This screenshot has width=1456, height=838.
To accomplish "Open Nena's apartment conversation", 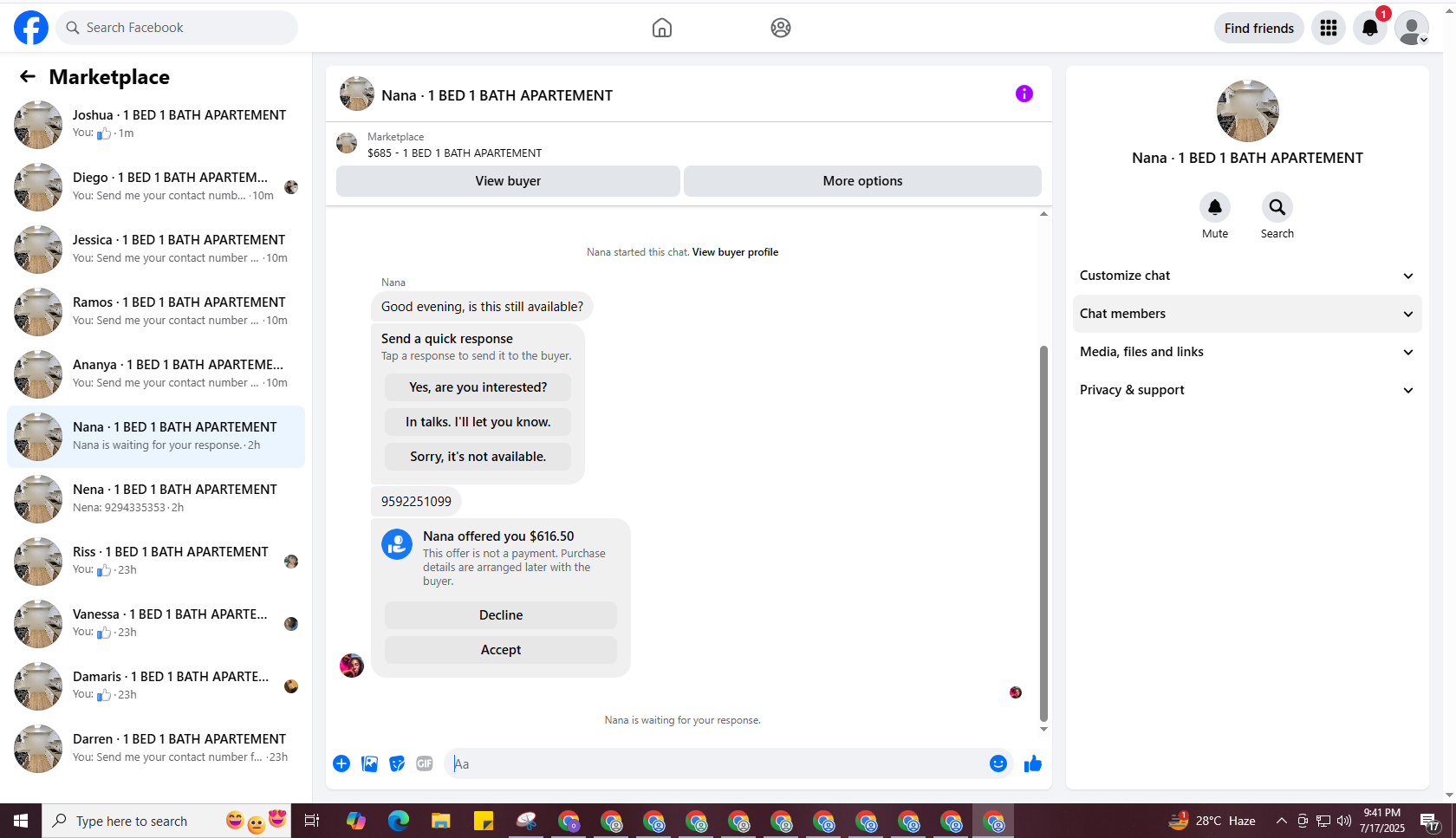I will (156, 499).
